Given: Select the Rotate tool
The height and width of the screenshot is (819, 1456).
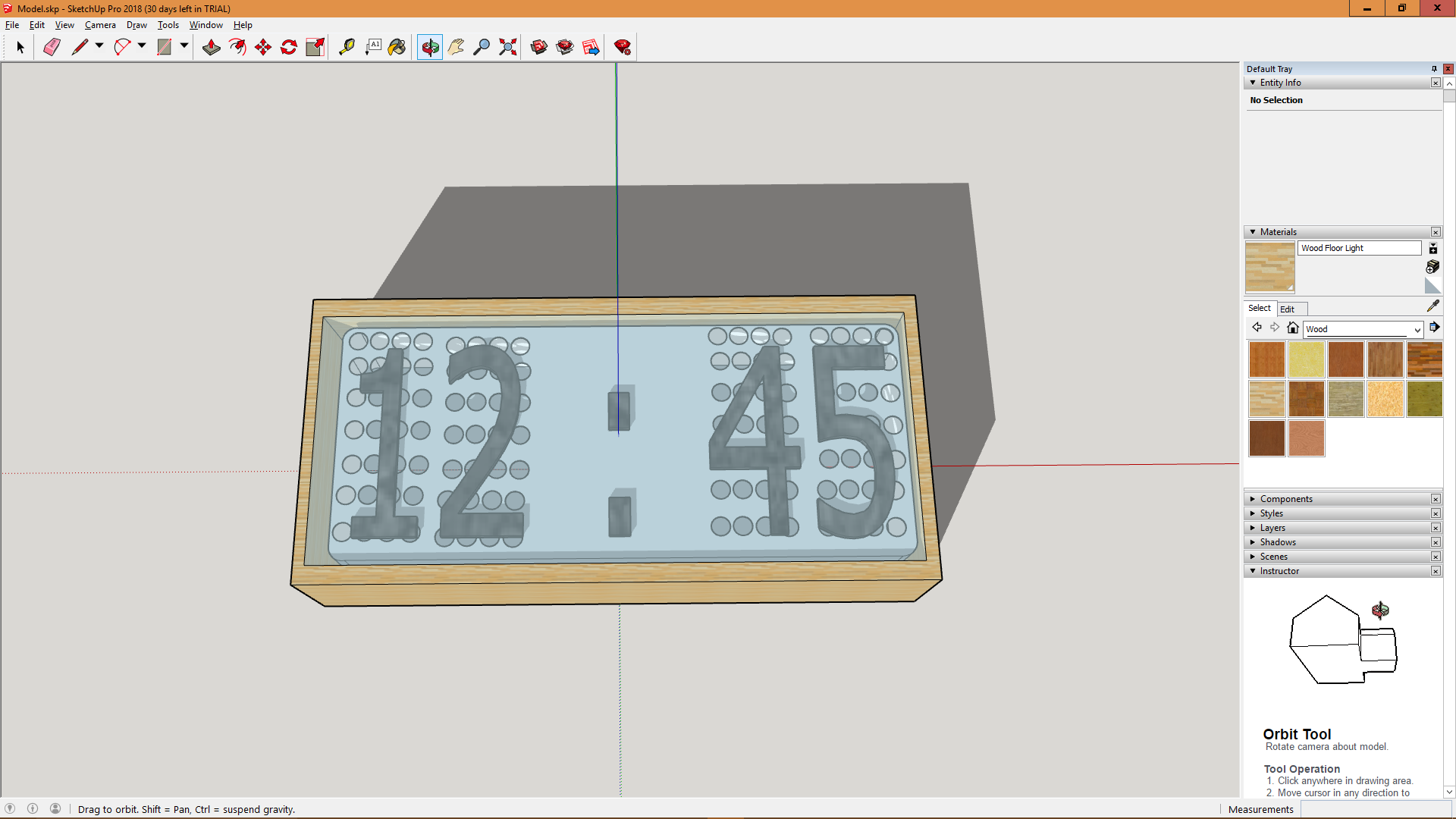Looking at the screenshot, I should [289, 47].
